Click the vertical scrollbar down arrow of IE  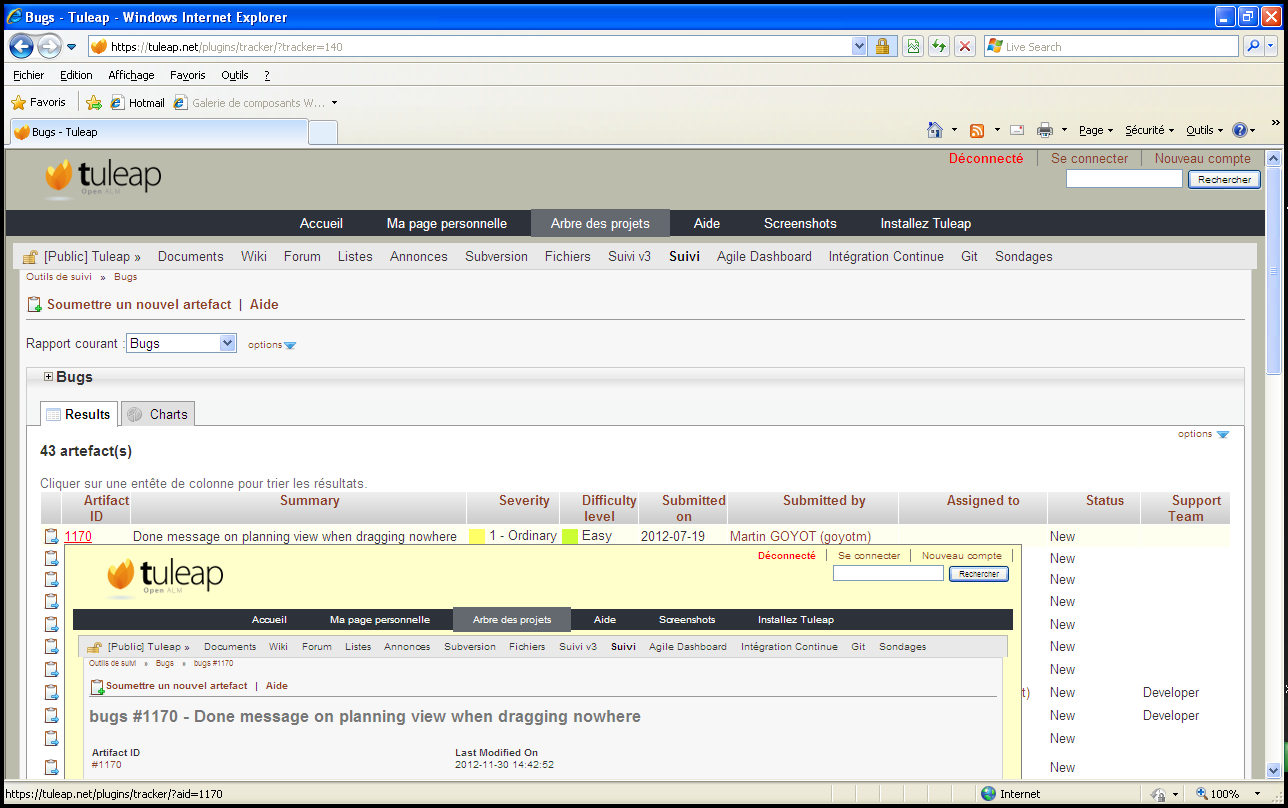tap(1273, 770)
